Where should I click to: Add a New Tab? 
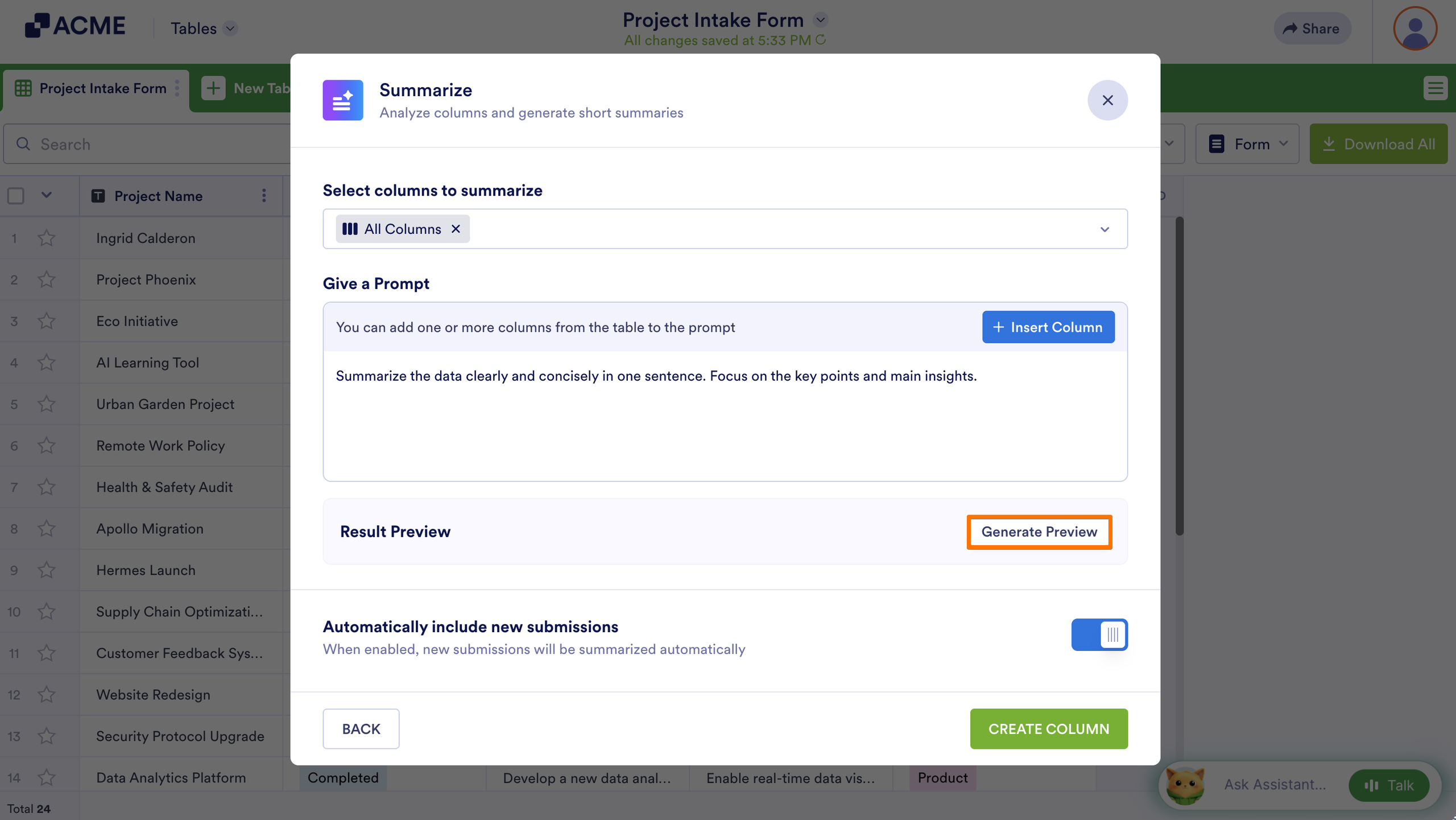tap(246, 88)
